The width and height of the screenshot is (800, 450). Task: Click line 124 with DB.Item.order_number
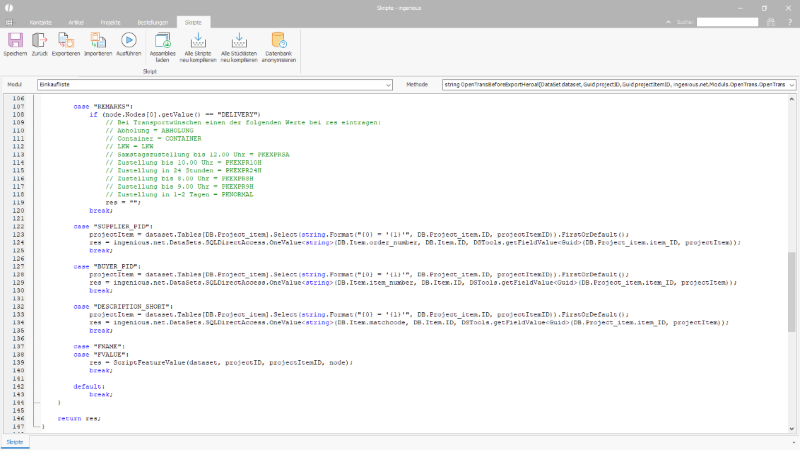415,243
